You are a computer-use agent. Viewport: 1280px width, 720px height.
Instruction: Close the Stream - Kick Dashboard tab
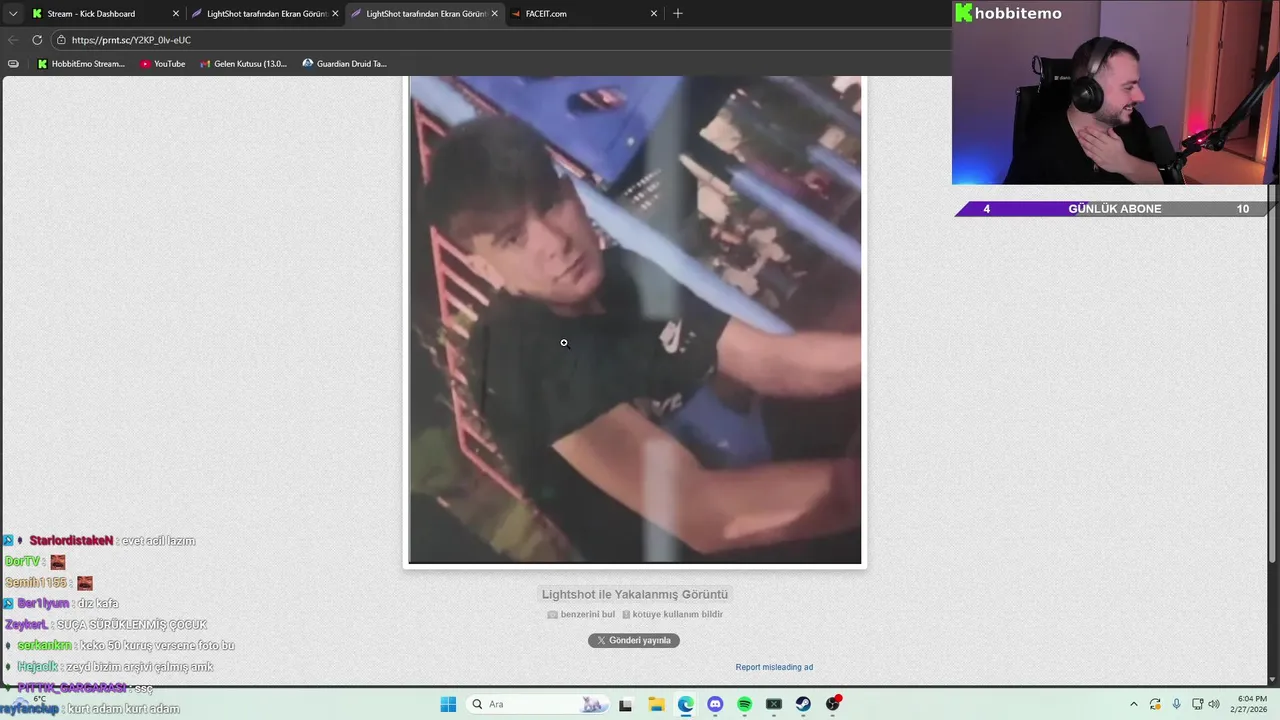coord(176,14)
